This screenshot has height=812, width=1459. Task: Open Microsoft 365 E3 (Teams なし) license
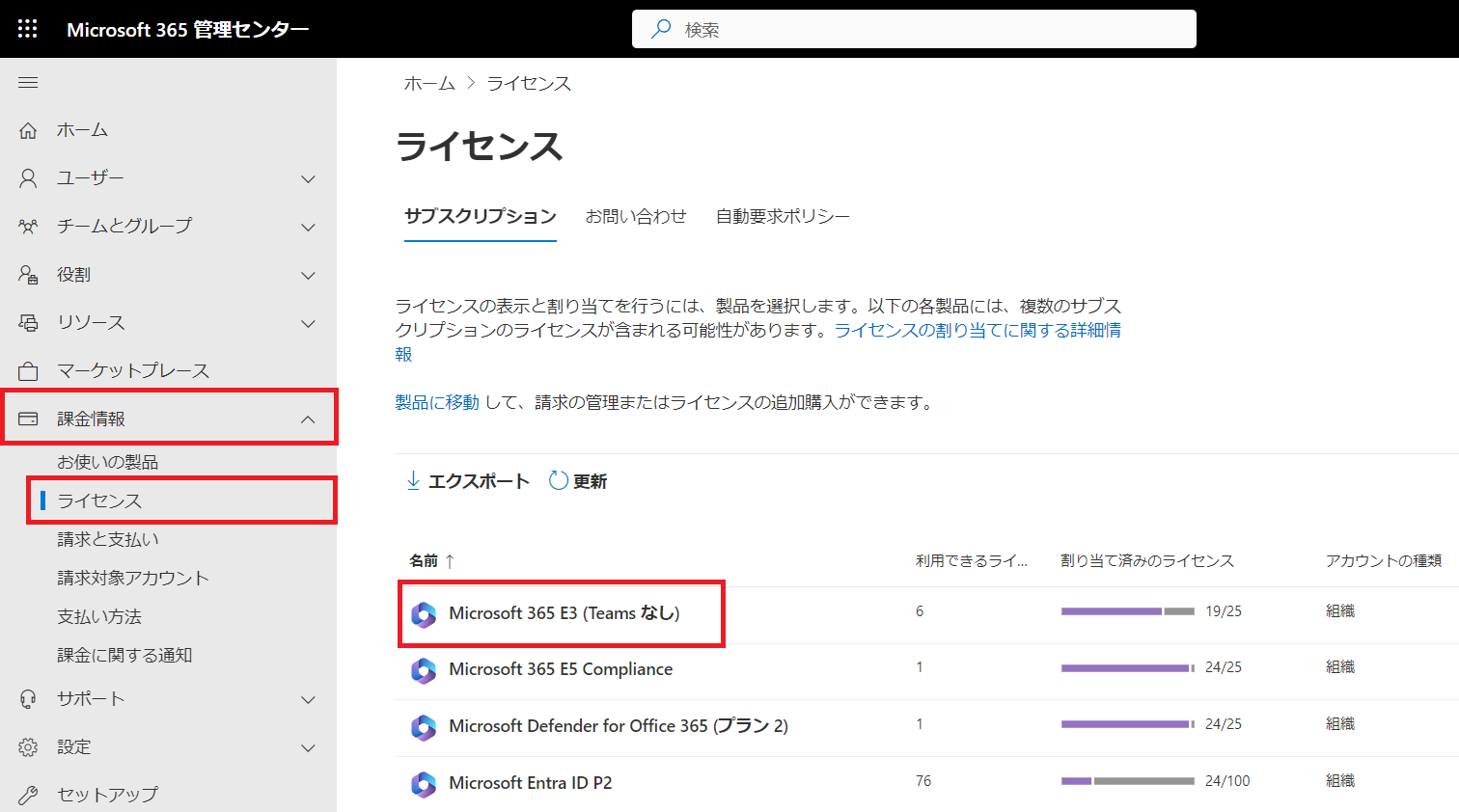point(564,613)
